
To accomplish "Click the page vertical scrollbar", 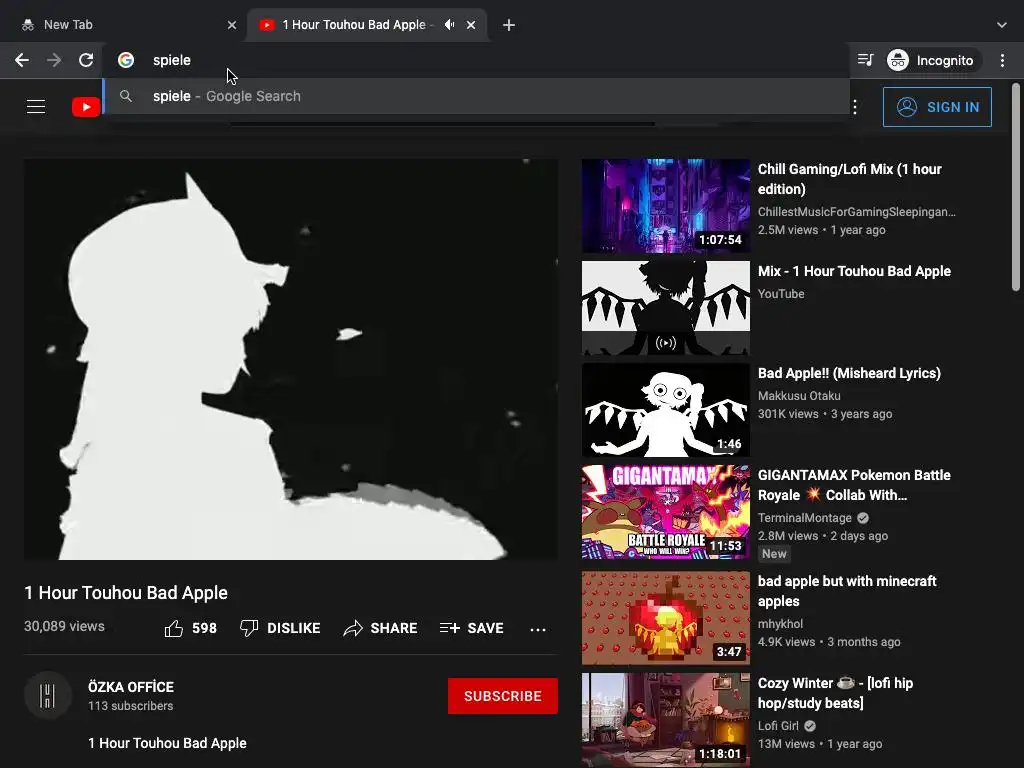I will pos(1016,186).
